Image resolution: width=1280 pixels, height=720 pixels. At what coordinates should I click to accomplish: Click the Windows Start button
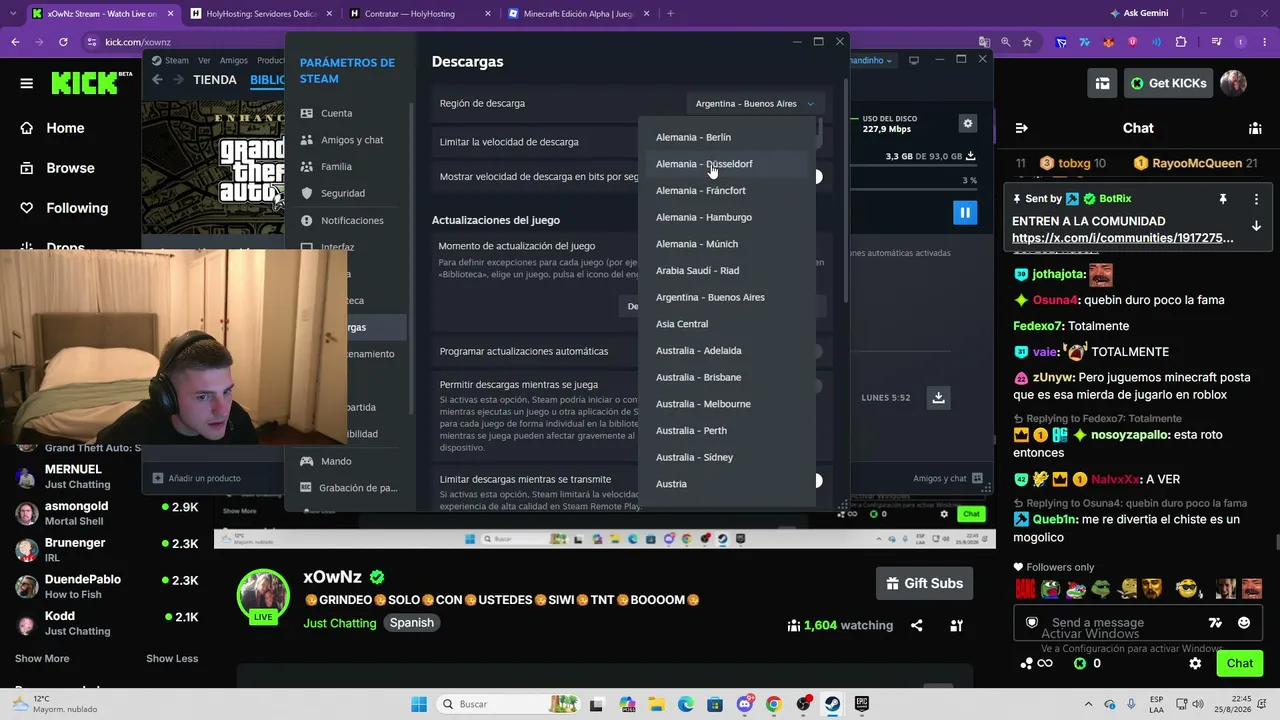[419, 704]
